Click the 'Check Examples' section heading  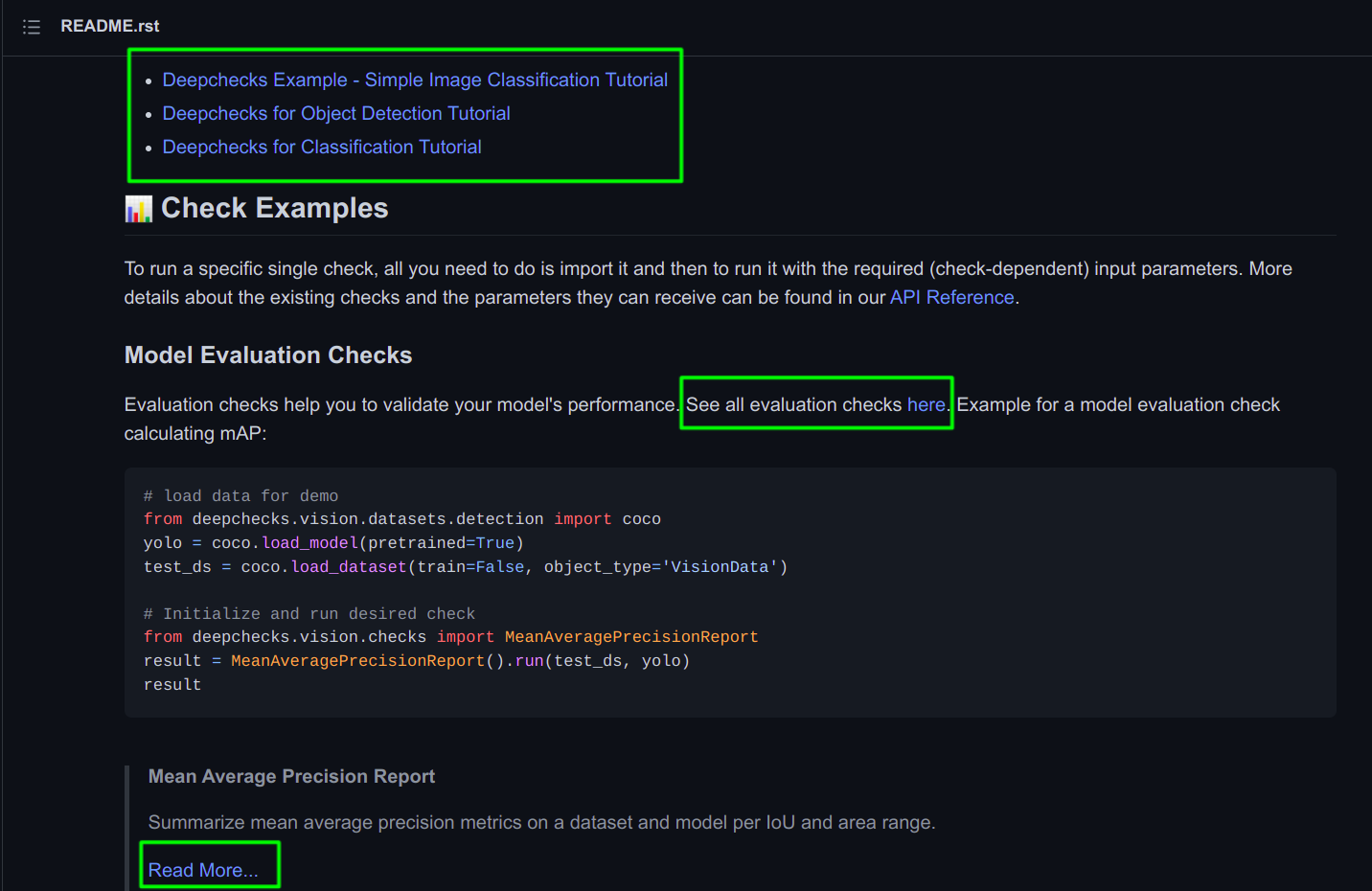point(274,207)
